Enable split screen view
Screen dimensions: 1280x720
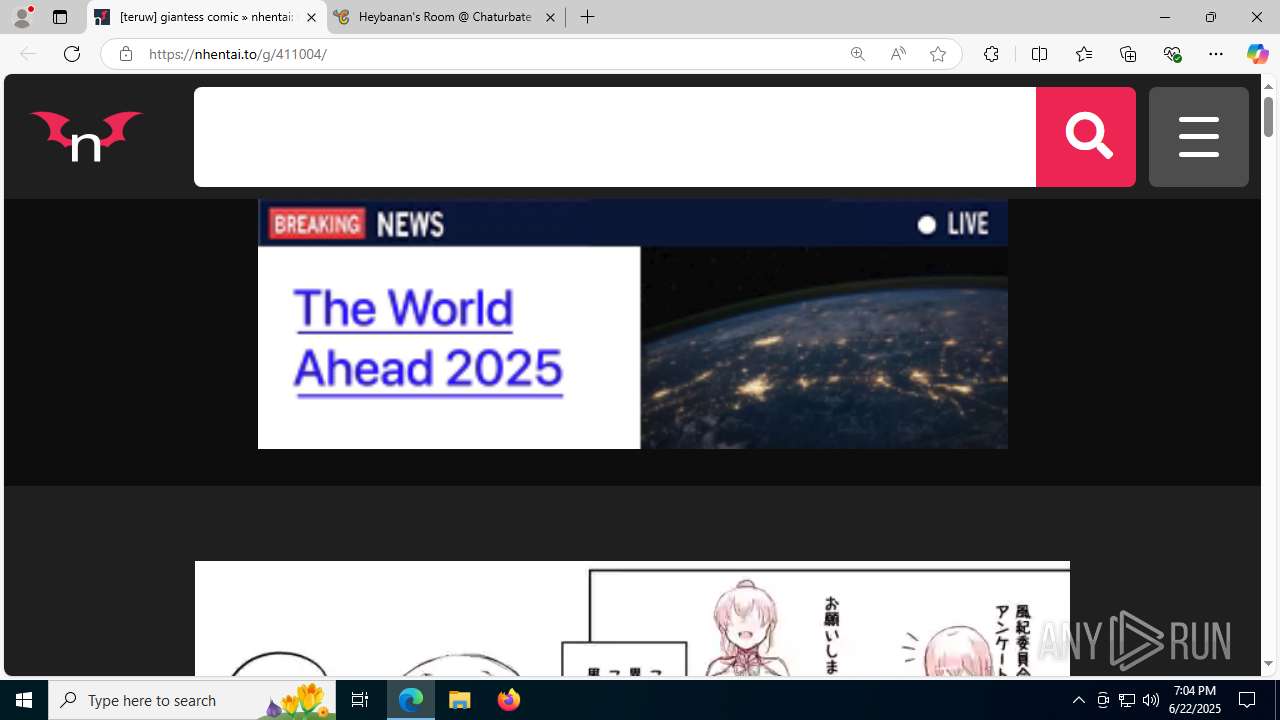1039,54
